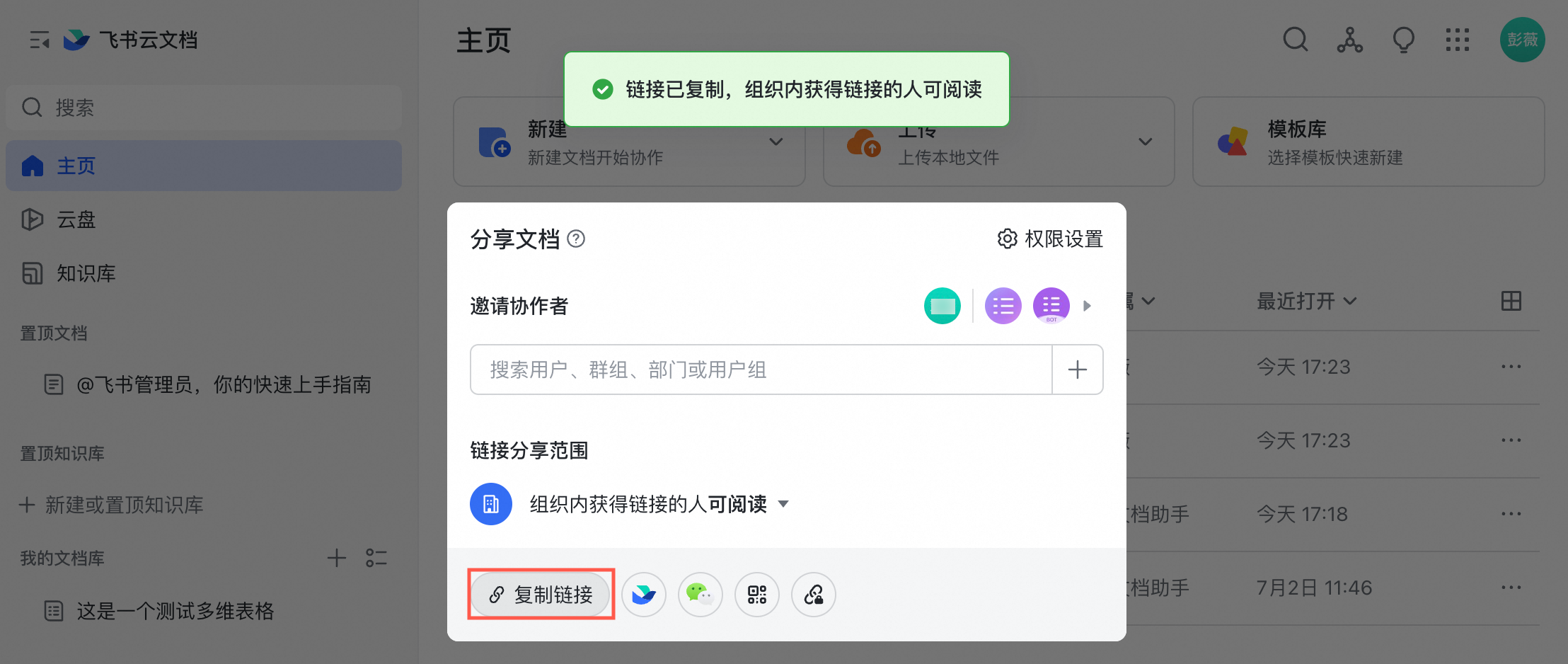Switch to grid view layout icon
This screenshot has height=664, width=1568.
coord(1511,301)
